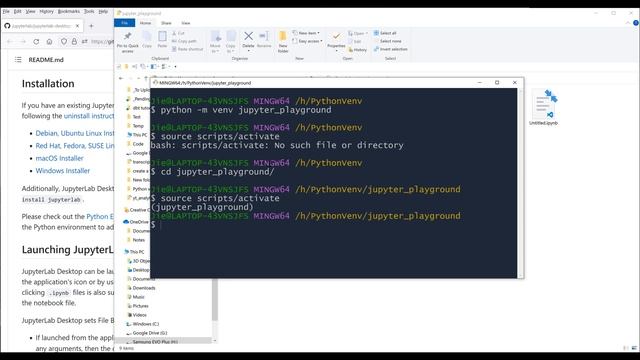Image resolution: width=640 pixels, height=360 pixels.
Task: Click Pin to Quick access in Explorer ribbon
Action: (127, 42)
